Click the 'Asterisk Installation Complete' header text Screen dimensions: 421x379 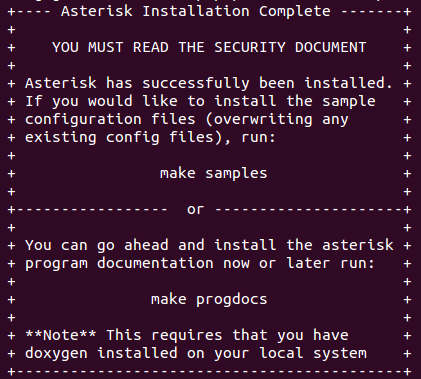point(196,11)
